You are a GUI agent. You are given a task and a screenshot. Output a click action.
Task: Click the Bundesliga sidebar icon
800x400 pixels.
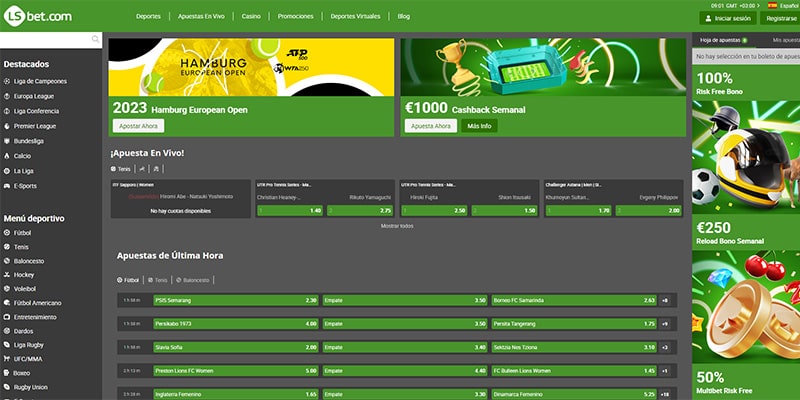coord(7,141)
